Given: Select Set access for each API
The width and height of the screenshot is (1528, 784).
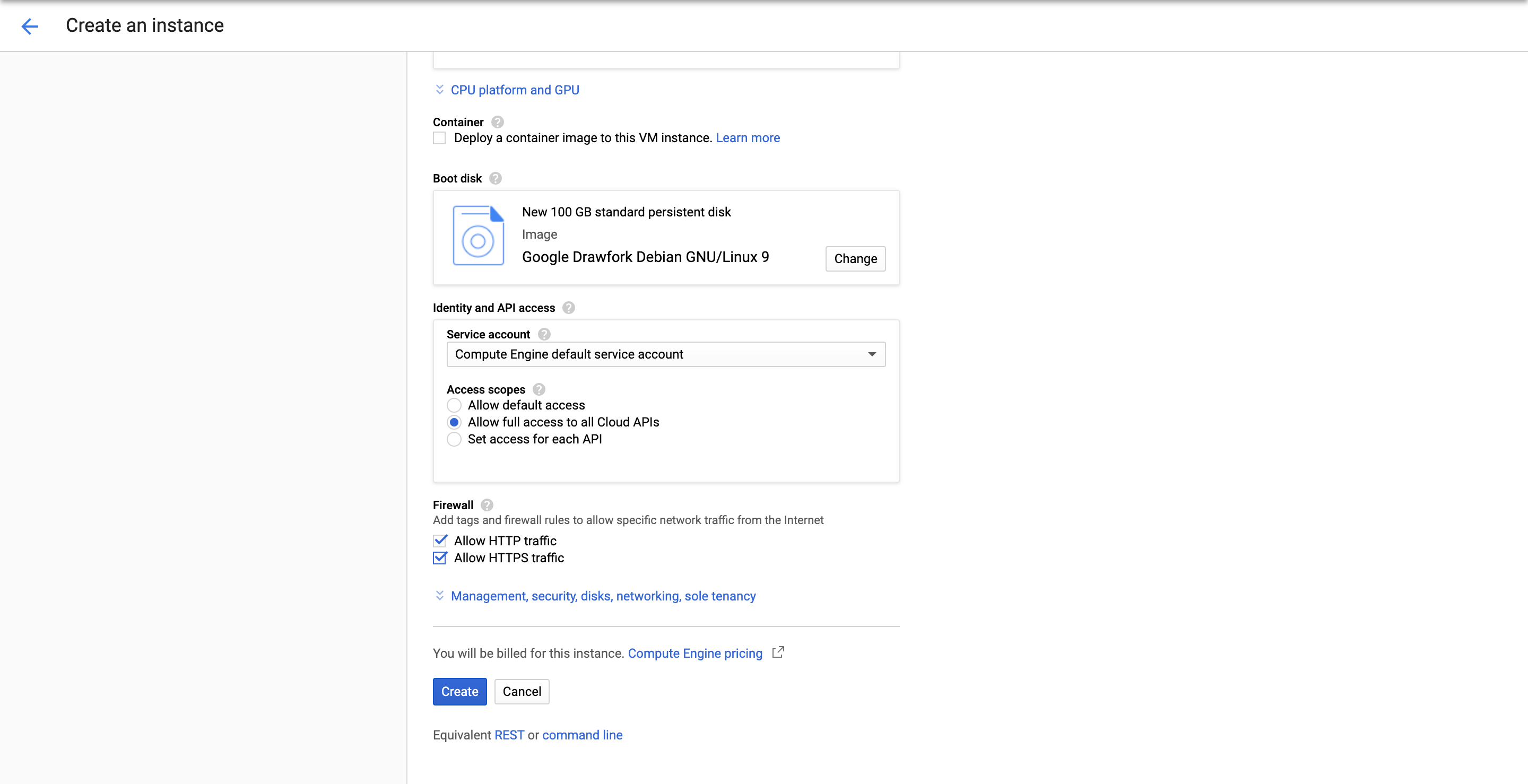Looking at the screenshot, I should click(x=454, y=439).
